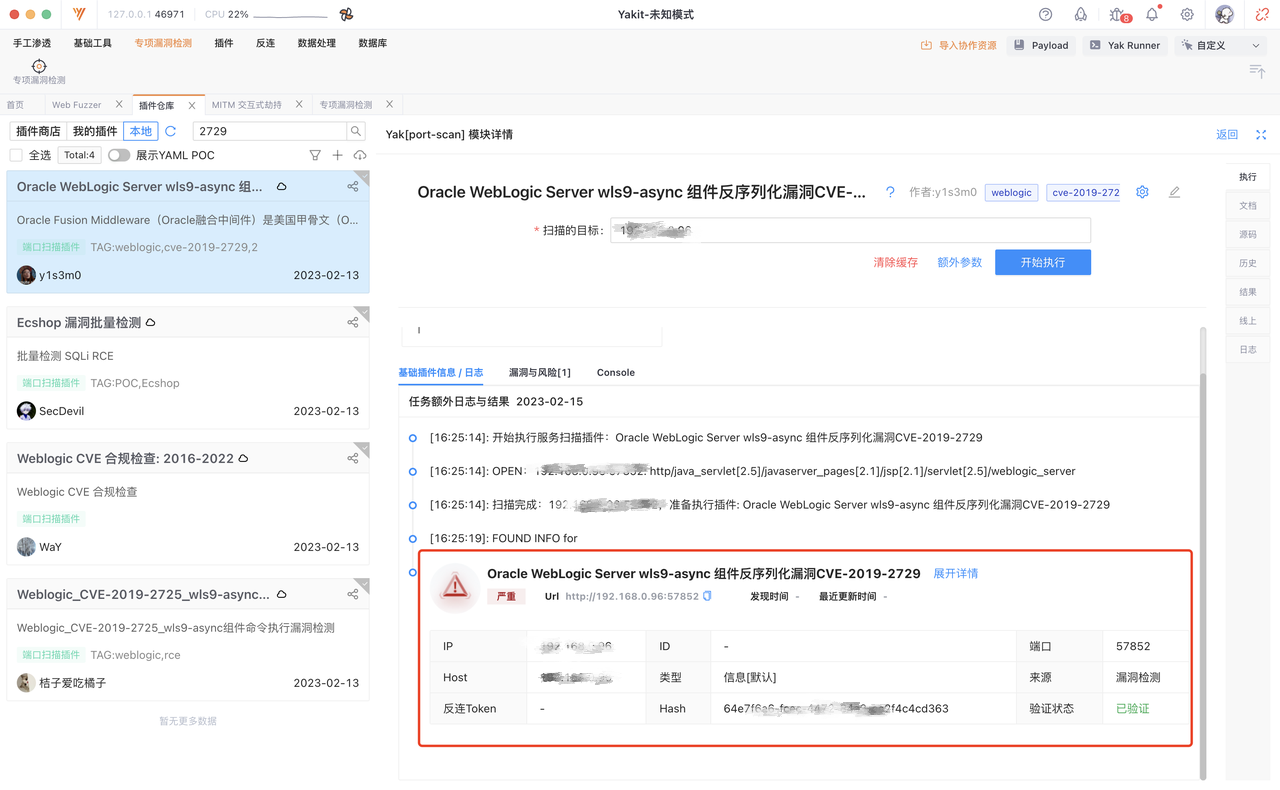
Task: Open the 数据库 menu
Action: 373,43
